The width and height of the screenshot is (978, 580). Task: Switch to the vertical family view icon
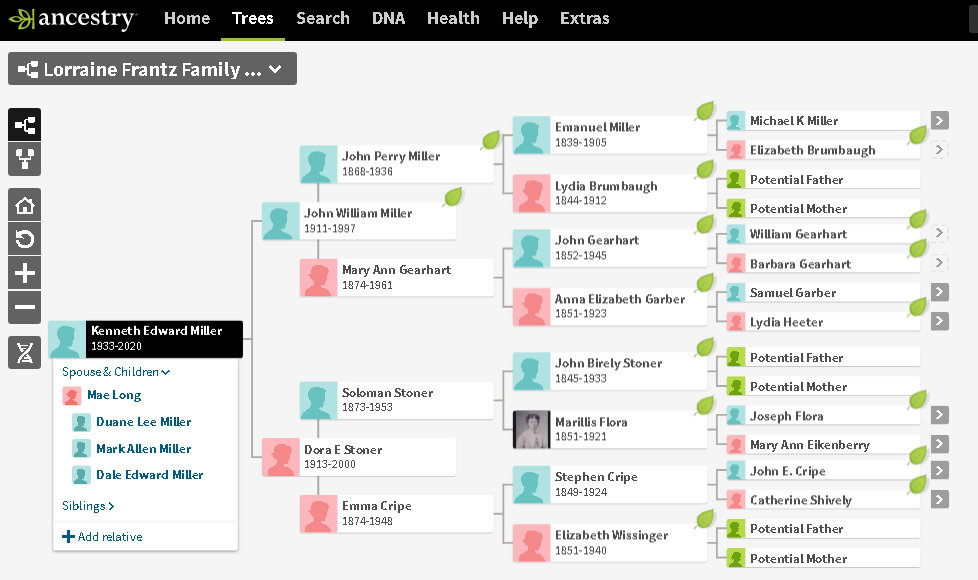coord(25,160)
